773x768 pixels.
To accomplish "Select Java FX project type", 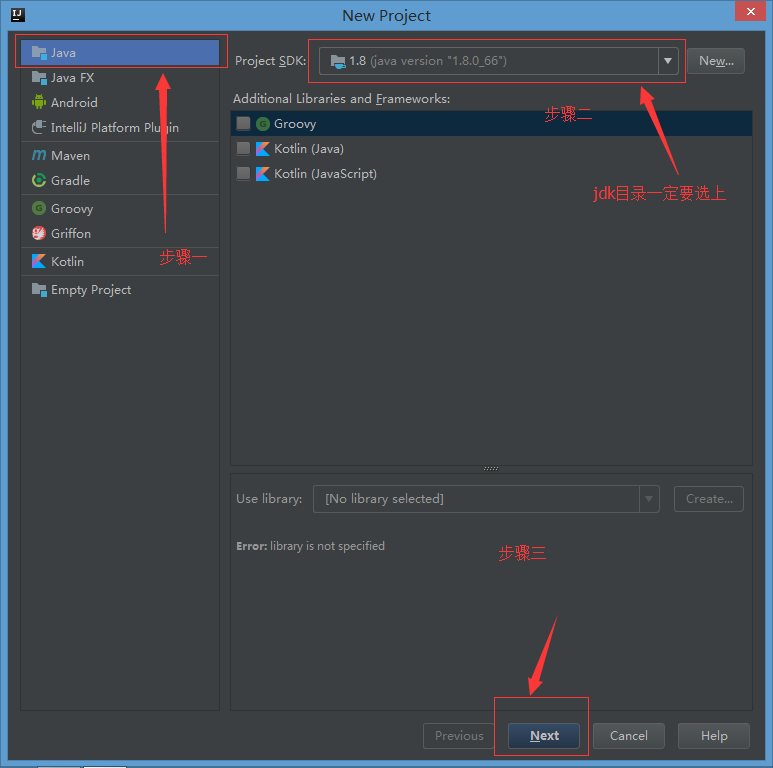I will (72, 77).
